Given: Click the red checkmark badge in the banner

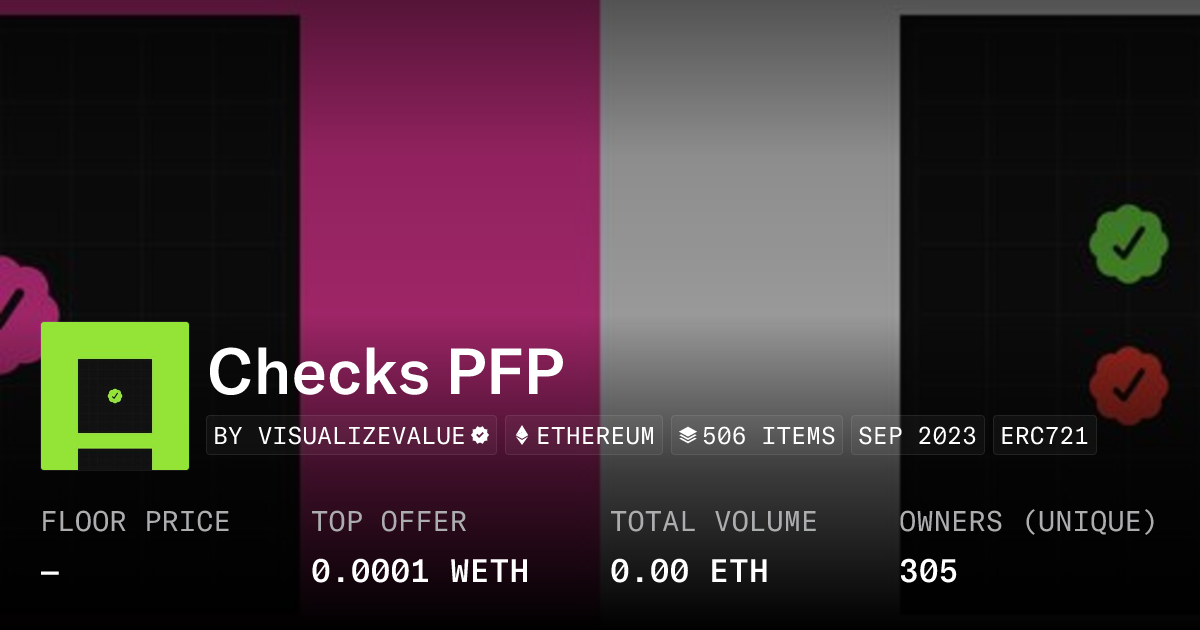Looking at the screenshot, I should click(1128, 384).
